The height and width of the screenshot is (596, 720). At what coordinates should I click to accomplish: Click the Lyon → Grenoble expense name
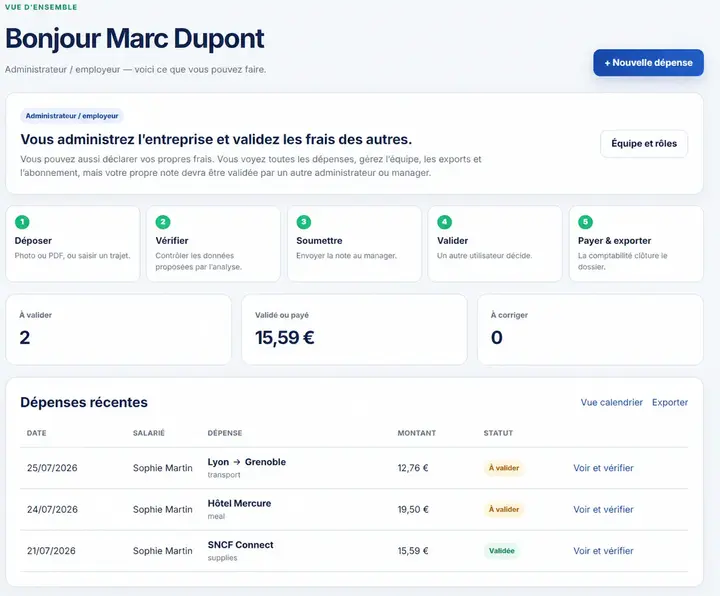[247, 462]
